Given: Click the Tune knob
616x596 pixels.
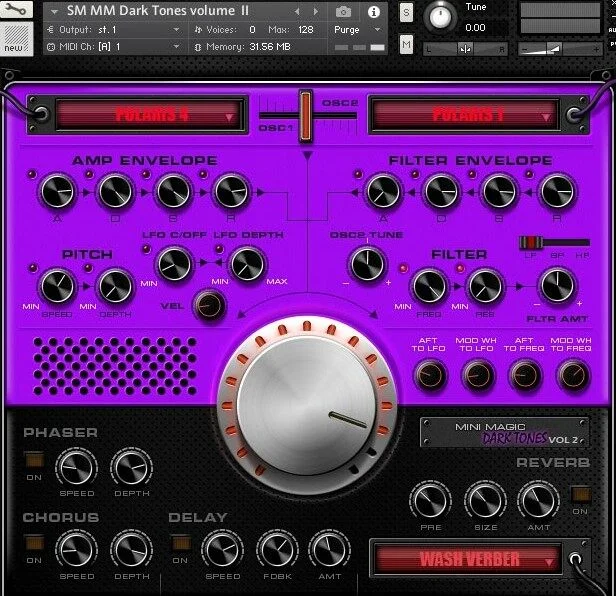Looking at the screenshot, I should [x=440, y=17].
